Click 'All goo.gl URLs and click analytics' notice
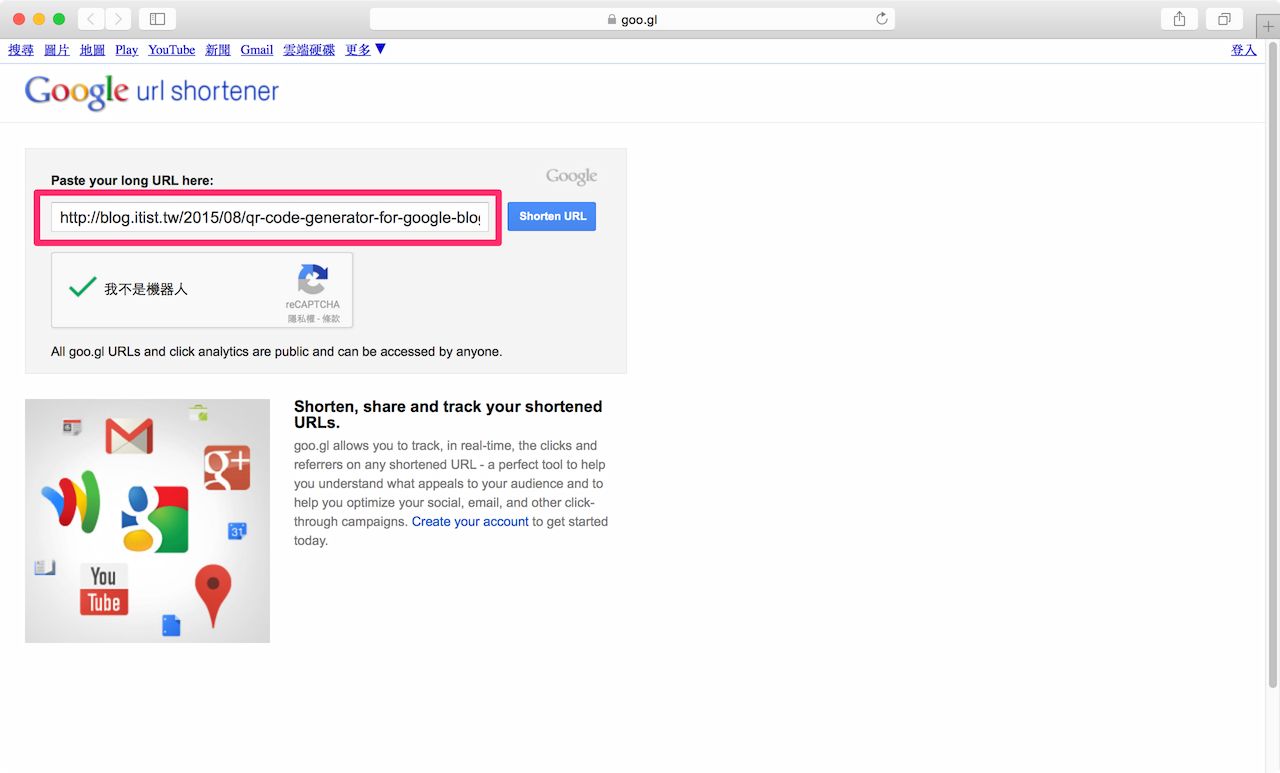The height and width of the screenshot is (773, 1280). click(277, 352)
